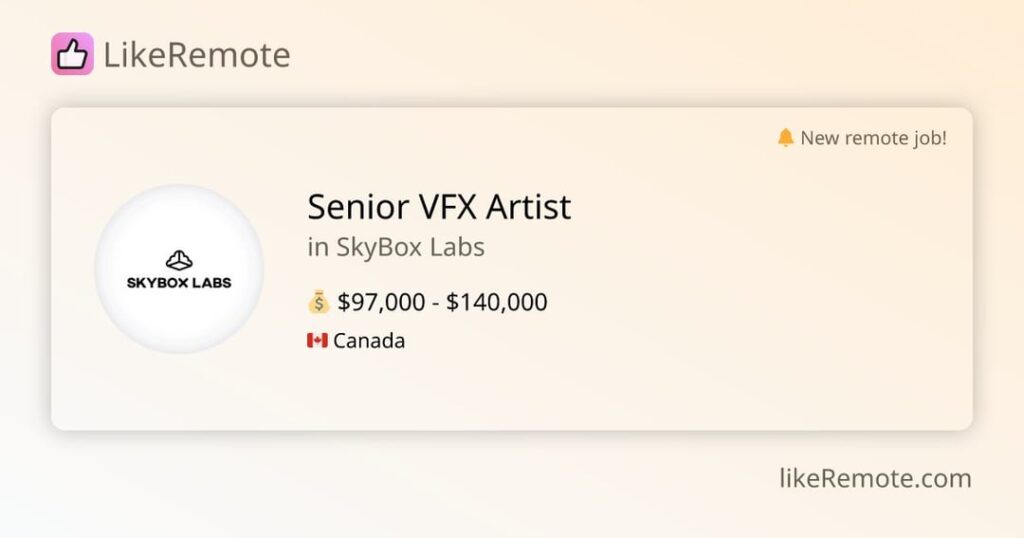Click the orange notification bell icon
The width and height of the screenshot is (1024, 538).
click(786, 138)
